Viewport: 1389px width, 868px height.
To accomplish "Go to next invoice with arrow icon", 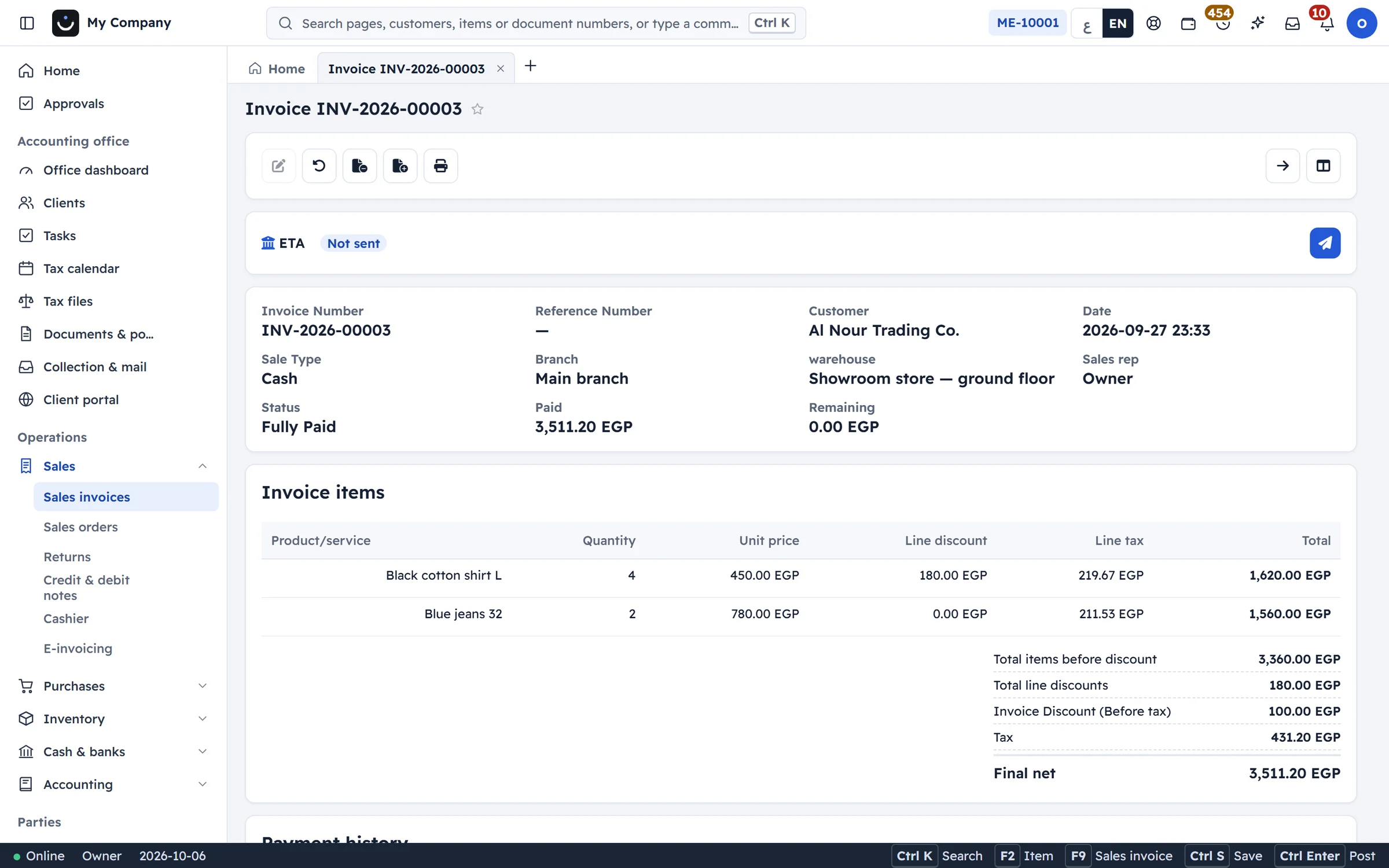I will click(x=1283, y=166).
